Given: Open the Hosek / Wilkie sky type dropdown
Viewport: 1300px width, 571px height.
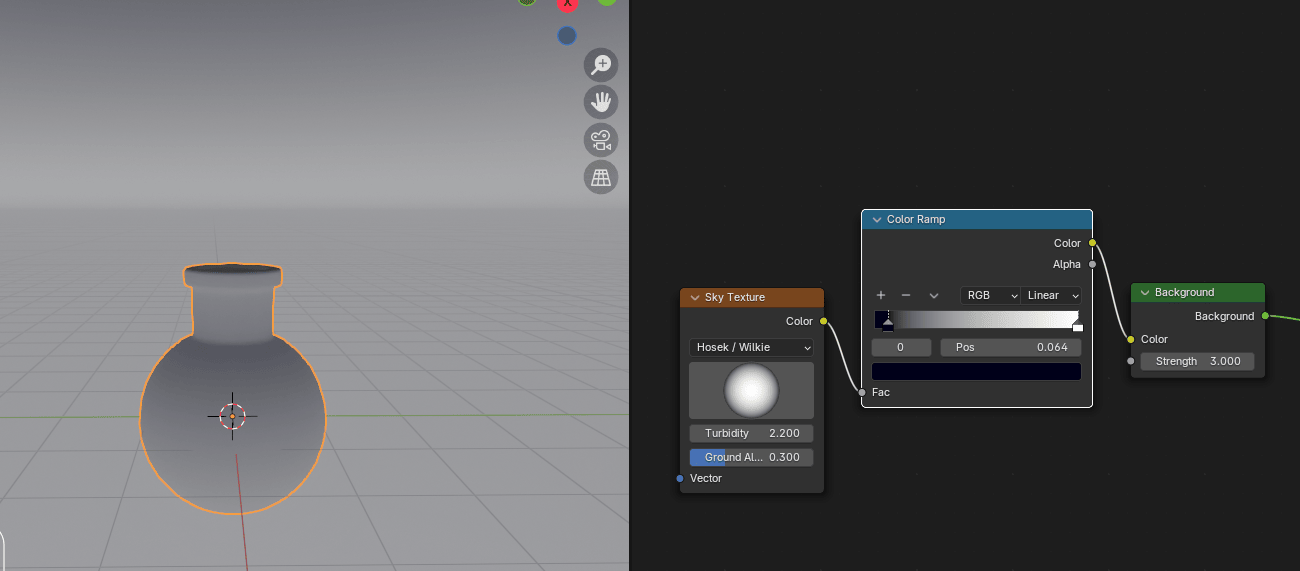Looking at the screenshot, I should coord(751,347).
